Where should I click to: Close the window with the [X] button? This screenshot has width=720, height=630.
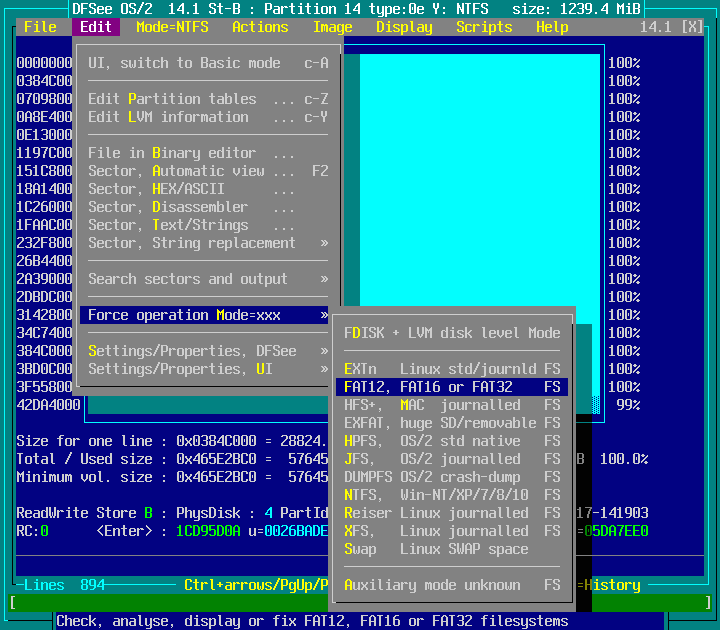692,27
